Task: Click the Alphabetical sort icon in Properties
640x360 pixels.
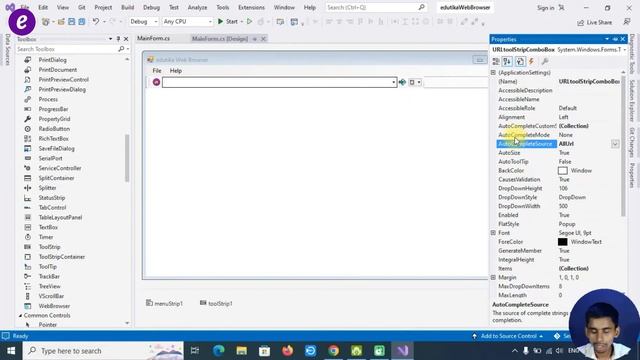Action: pos(507,61)
